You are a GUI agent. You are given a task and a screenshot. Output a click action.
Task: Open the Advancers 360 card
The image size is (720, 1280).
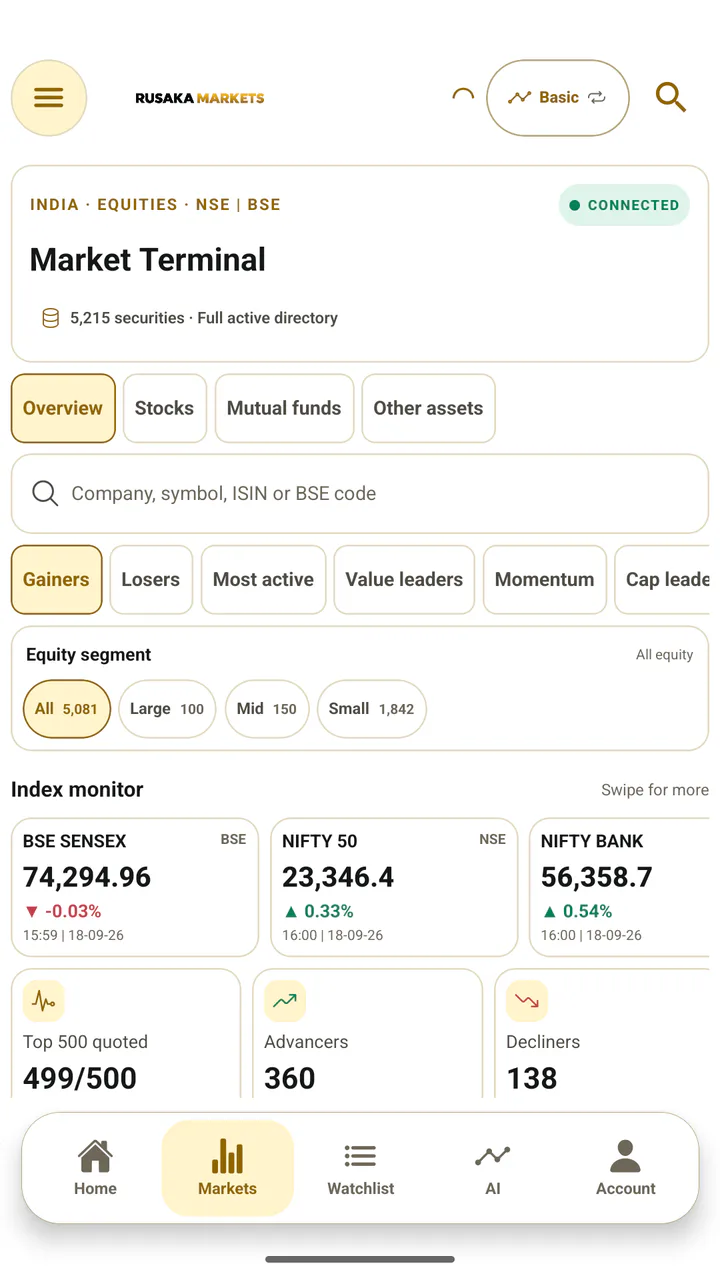367,1033
